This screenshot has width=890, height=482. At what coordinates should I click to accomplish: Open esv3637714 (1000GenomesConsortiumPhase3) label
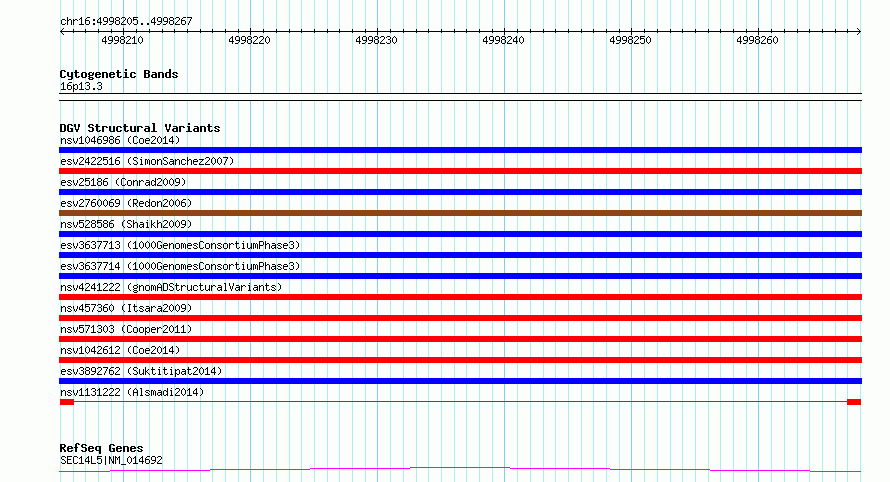(180, 266)
